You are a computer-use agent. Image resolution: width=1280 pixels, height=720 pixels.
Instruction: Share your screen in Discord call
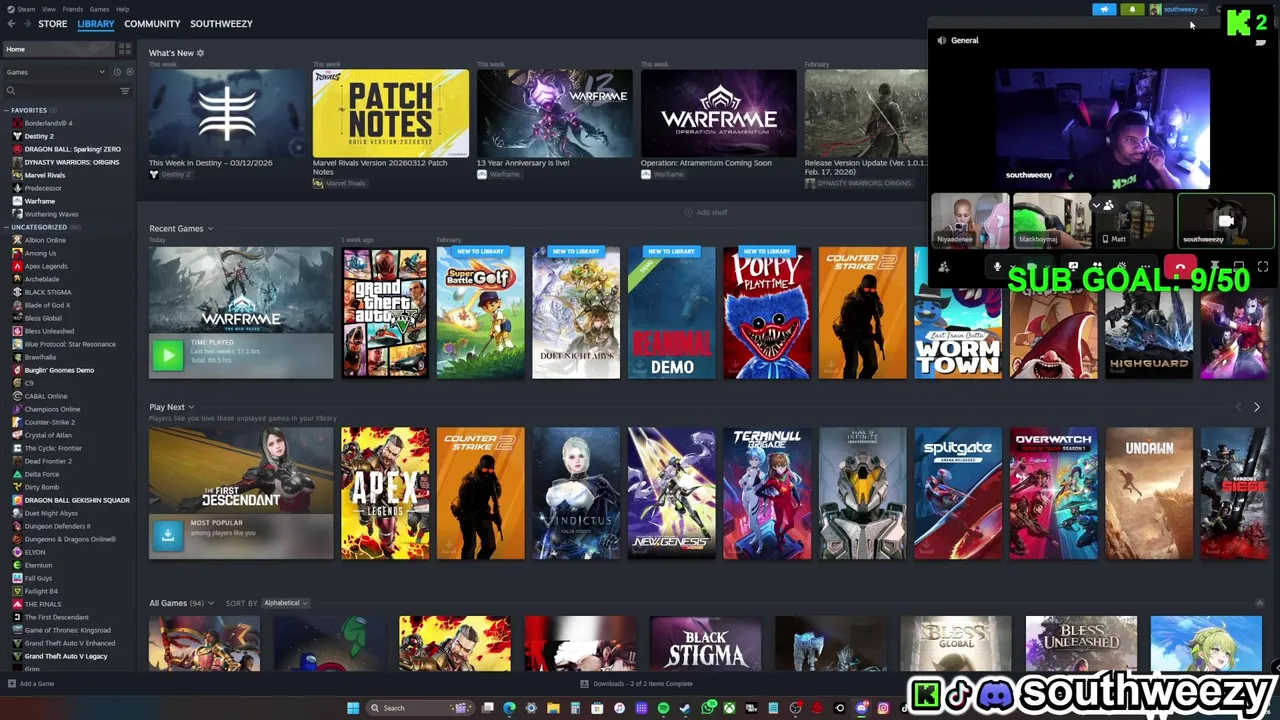1073,267
